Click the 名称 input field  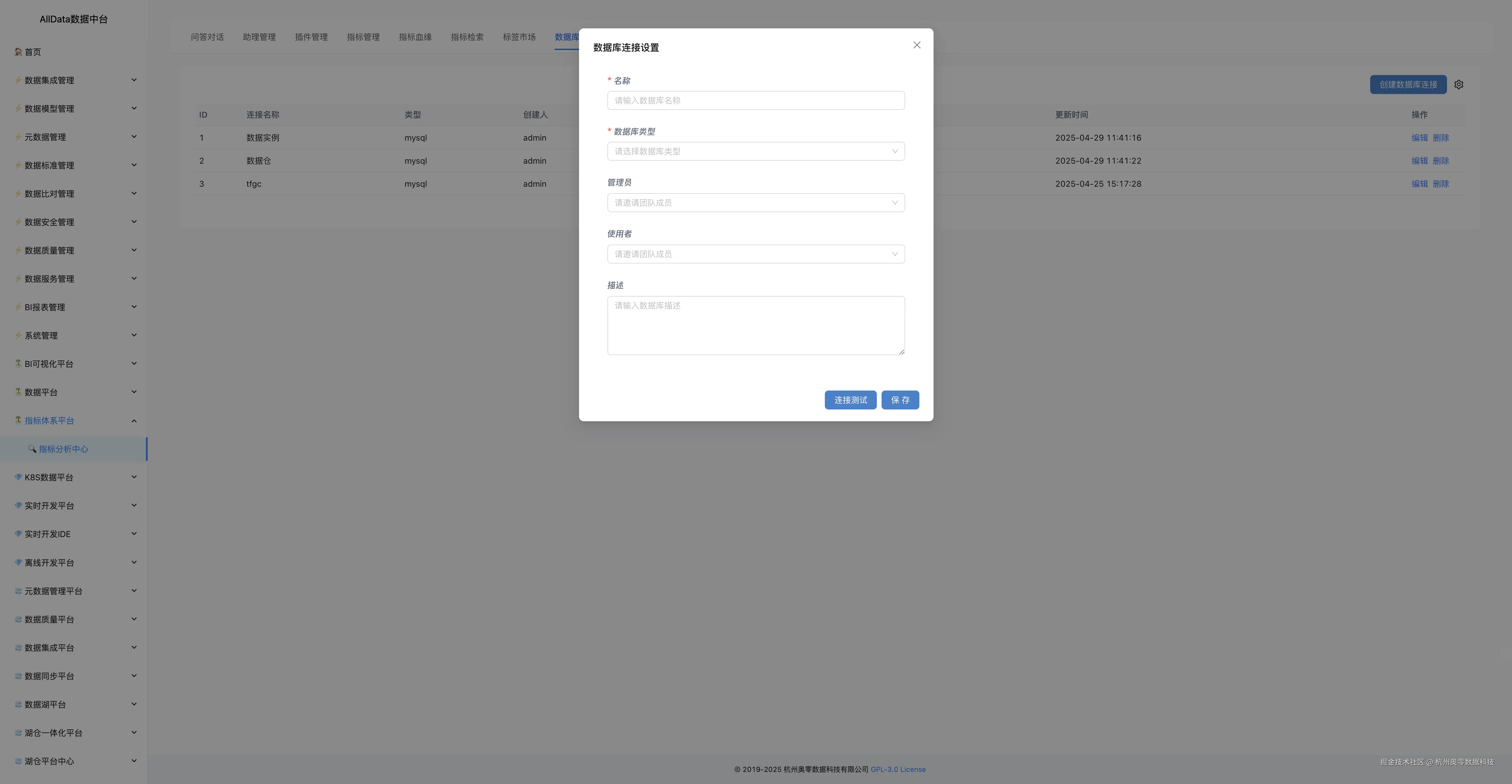tap(755, 100)
